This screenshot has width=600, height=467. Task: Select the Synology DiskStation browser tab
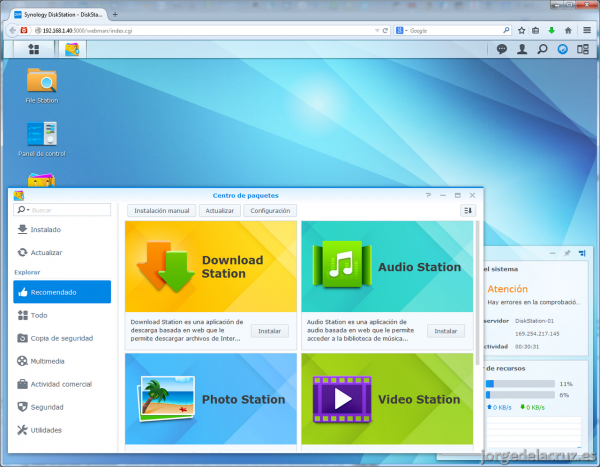[x=57, y=15]
